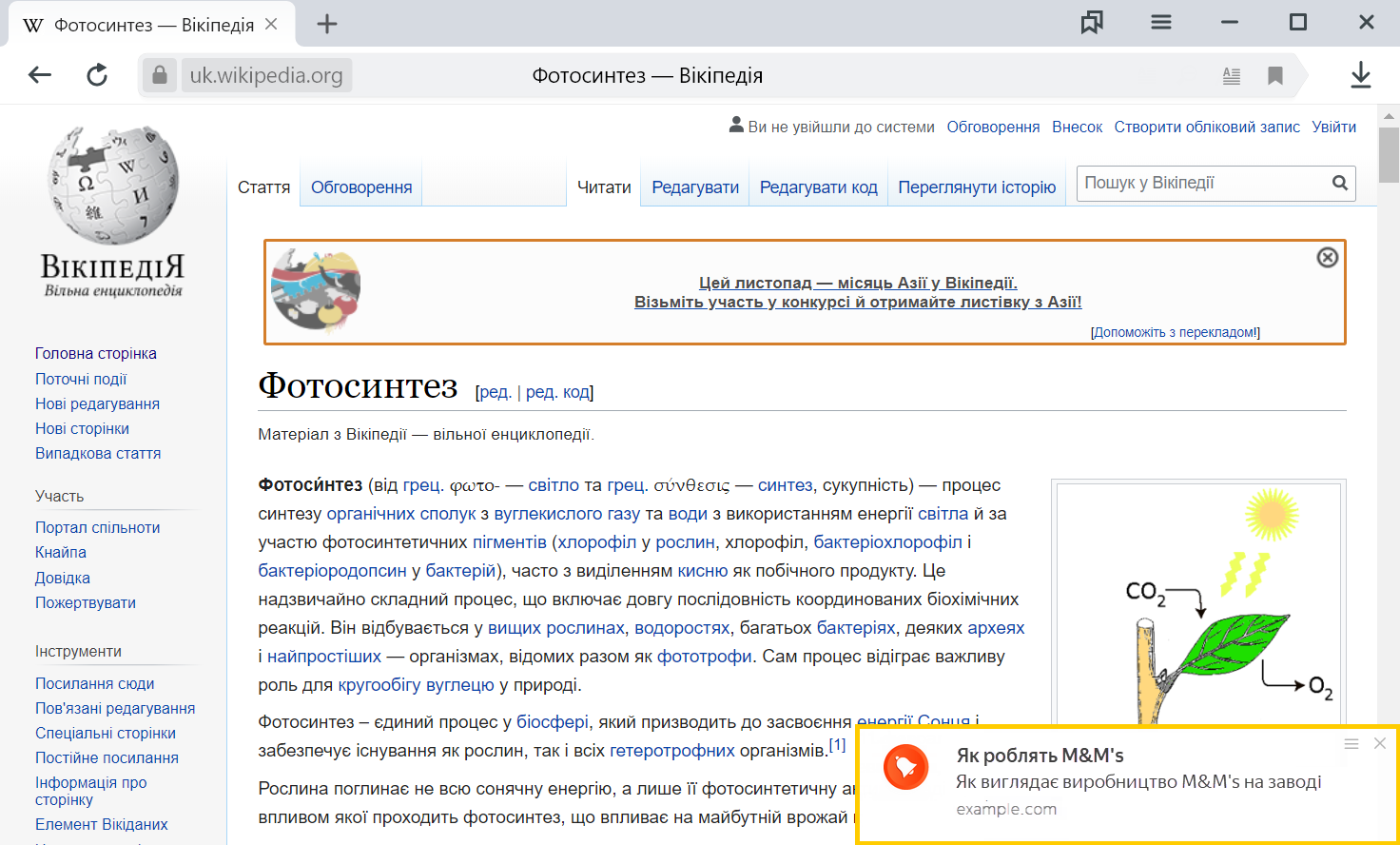Screen dimensions: 1400x845
Task: Select the Читати tab
Action: [604, 187]
